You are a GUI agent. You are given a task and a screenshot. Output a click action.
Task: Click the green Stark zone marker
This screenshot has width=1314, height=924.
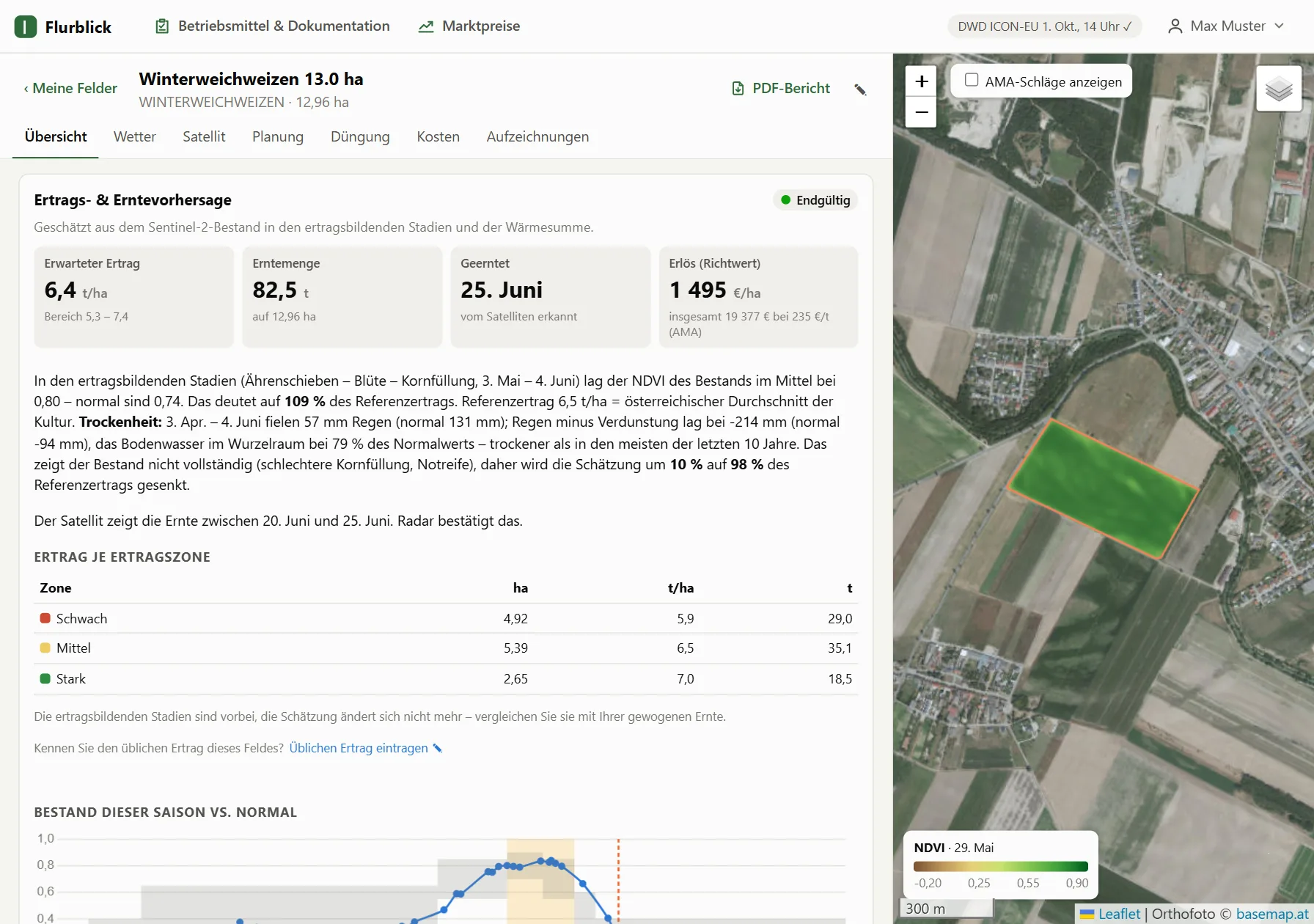(x=45, y=679)
